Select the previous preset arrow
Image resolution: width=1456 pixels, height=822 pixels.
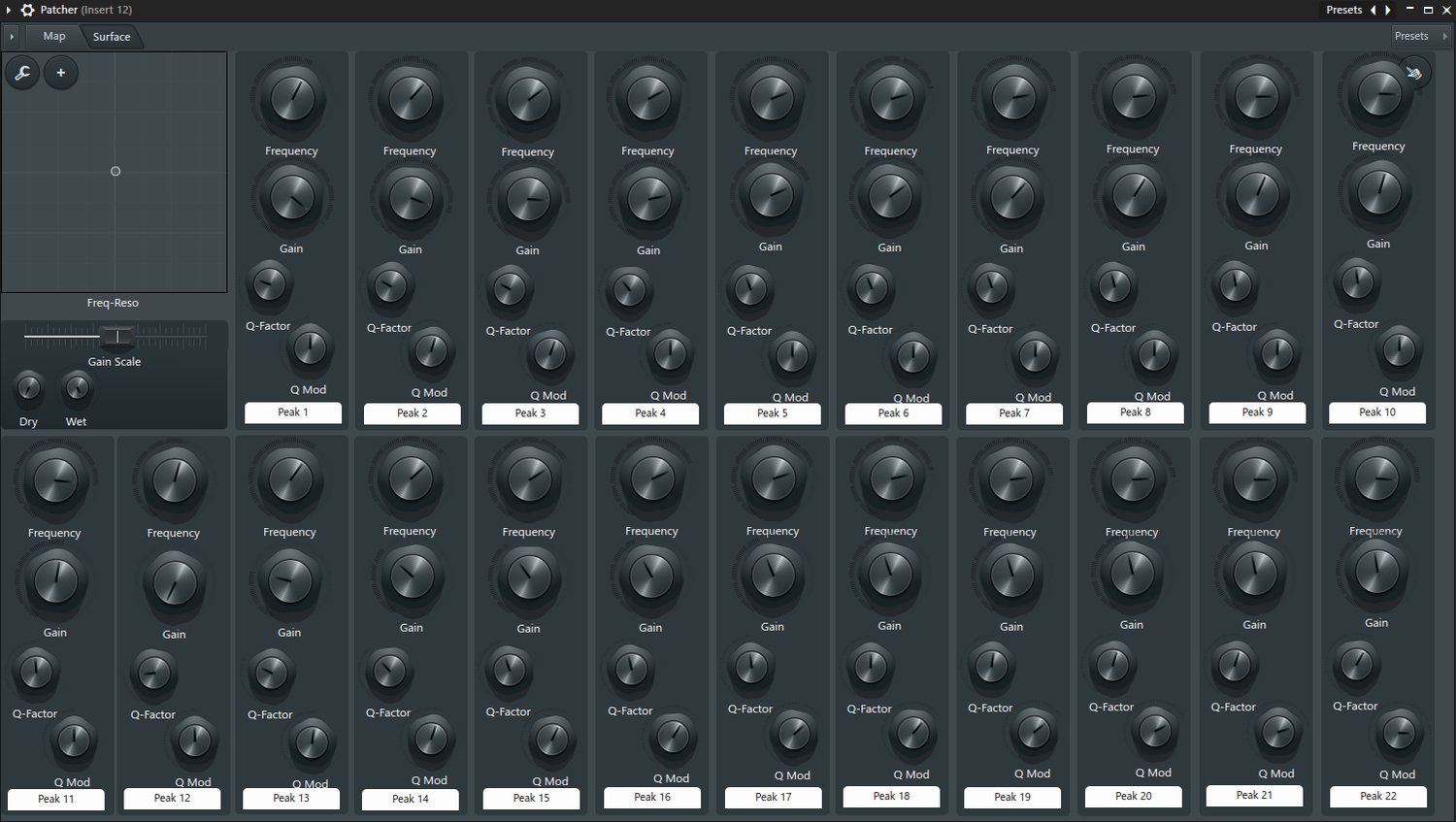tap(1373, 10)
